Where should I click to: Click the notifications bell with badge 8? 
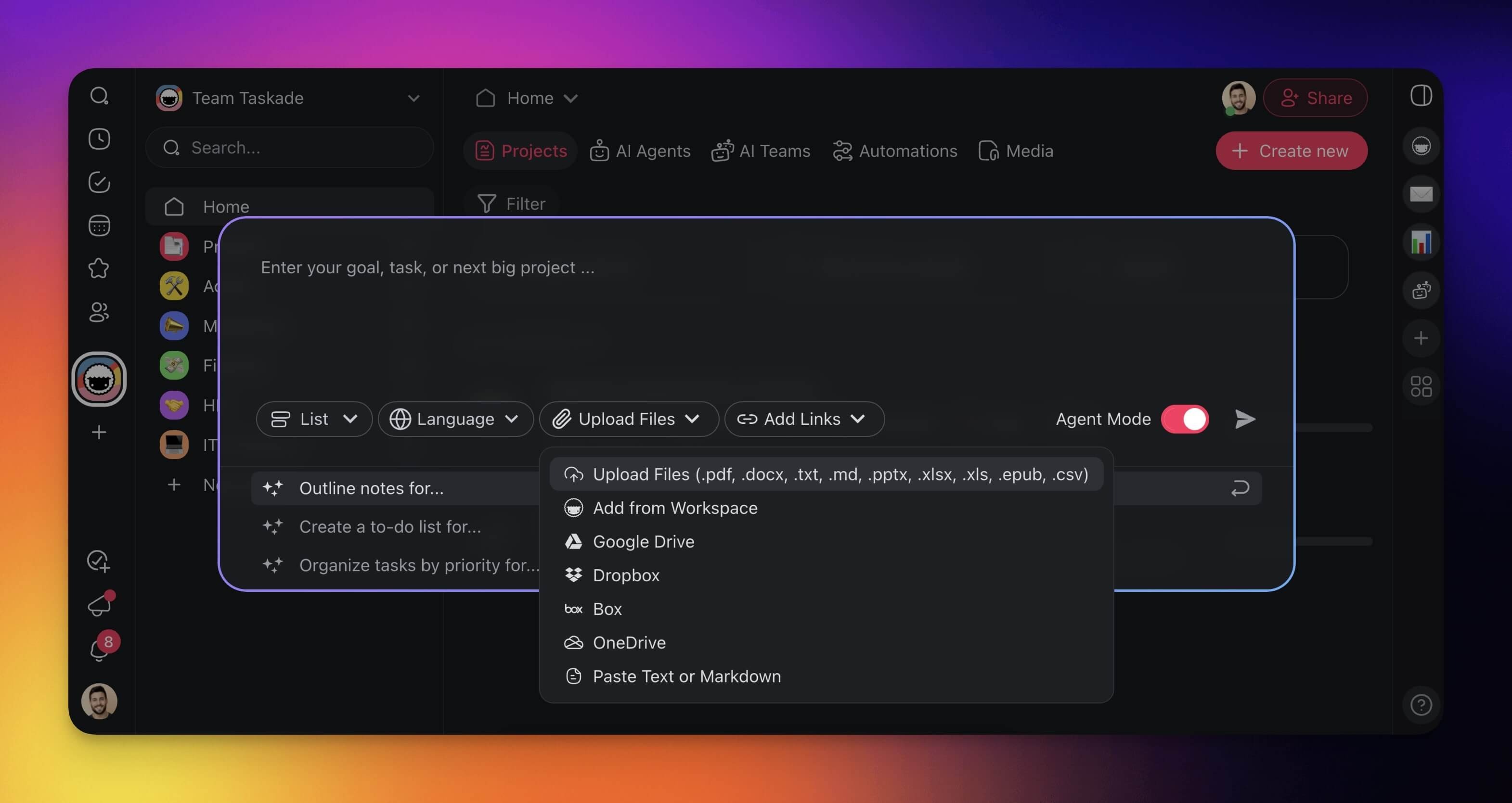[x=100, y=650]
